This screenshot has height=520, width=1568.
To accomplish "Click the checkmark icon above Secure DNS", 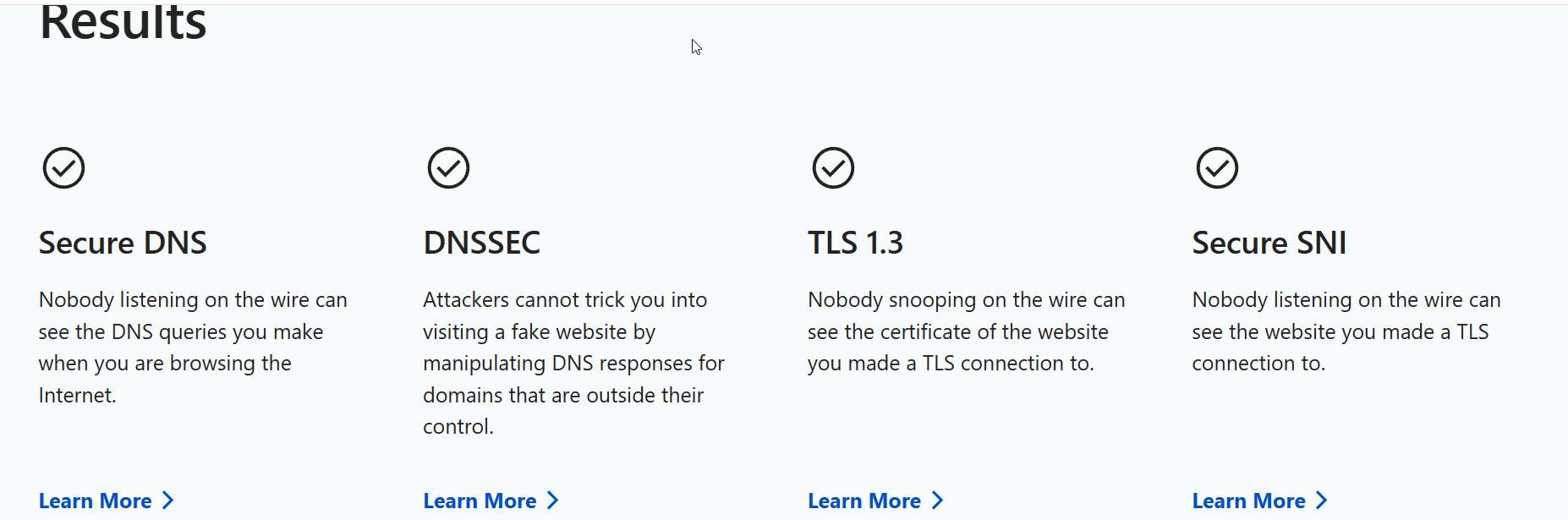I will [x=64, y=167].
